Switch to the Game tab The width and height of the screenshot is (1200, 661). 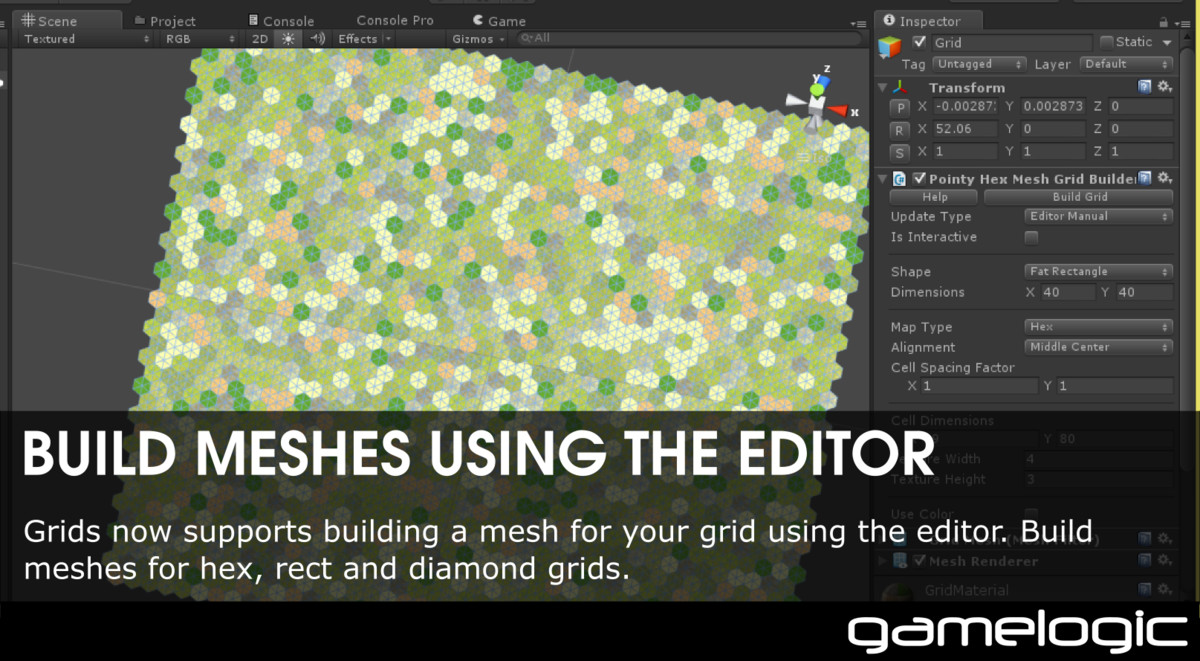[498, 20]
